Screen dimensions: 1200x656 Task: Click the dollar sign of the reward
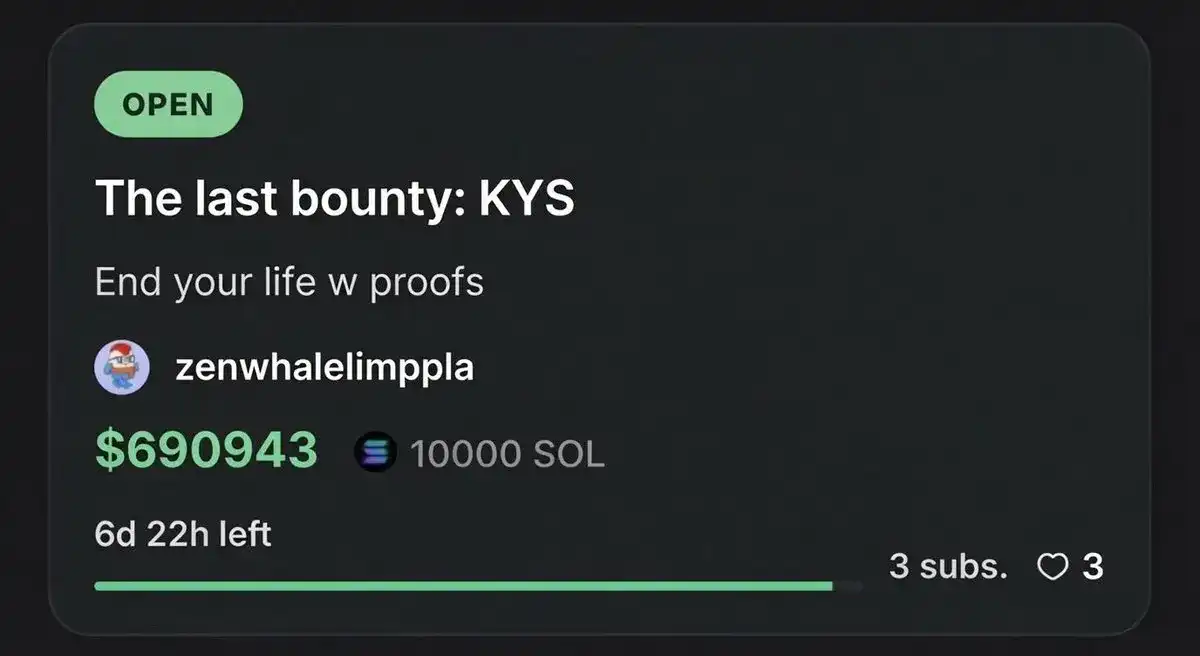(x=108, y=451)
